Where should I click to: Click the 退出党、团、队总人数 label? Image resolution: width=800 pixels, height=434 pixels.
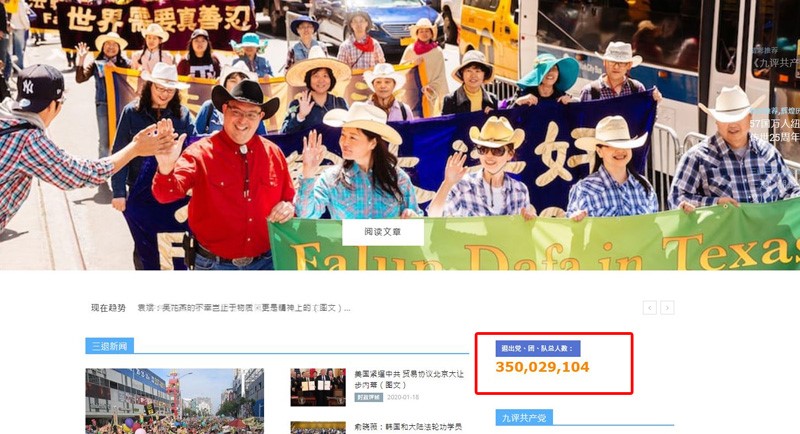pyautogui.click(x=538, y=348)
